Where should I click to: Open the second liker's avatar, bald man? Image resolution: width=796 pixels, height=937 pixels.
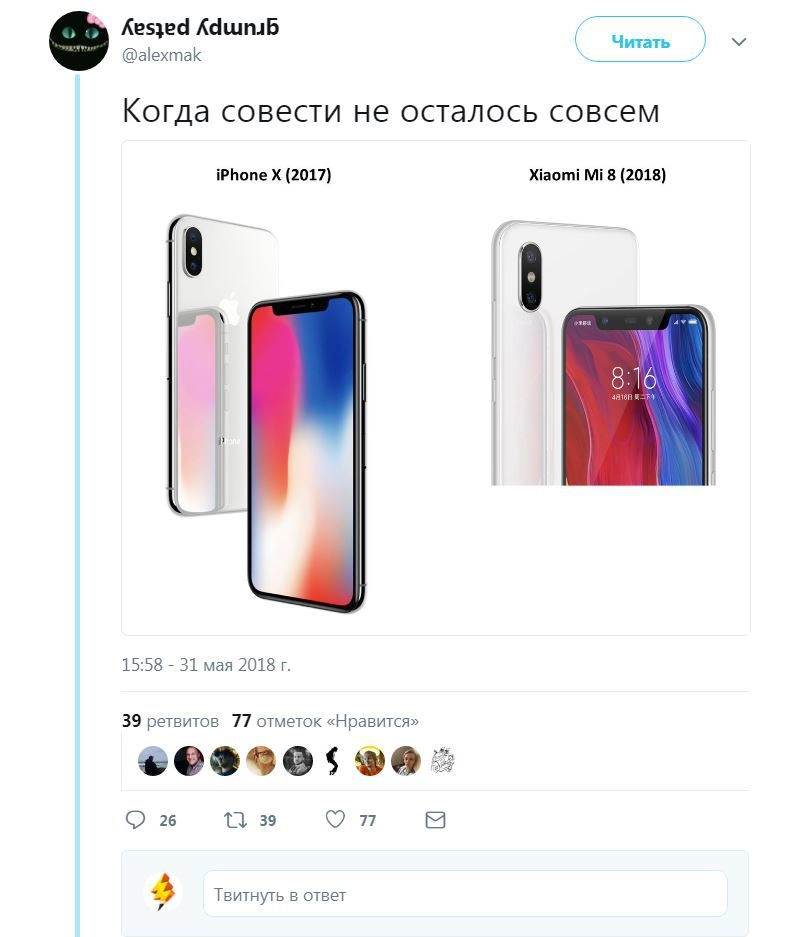click(x=189, y=761)
